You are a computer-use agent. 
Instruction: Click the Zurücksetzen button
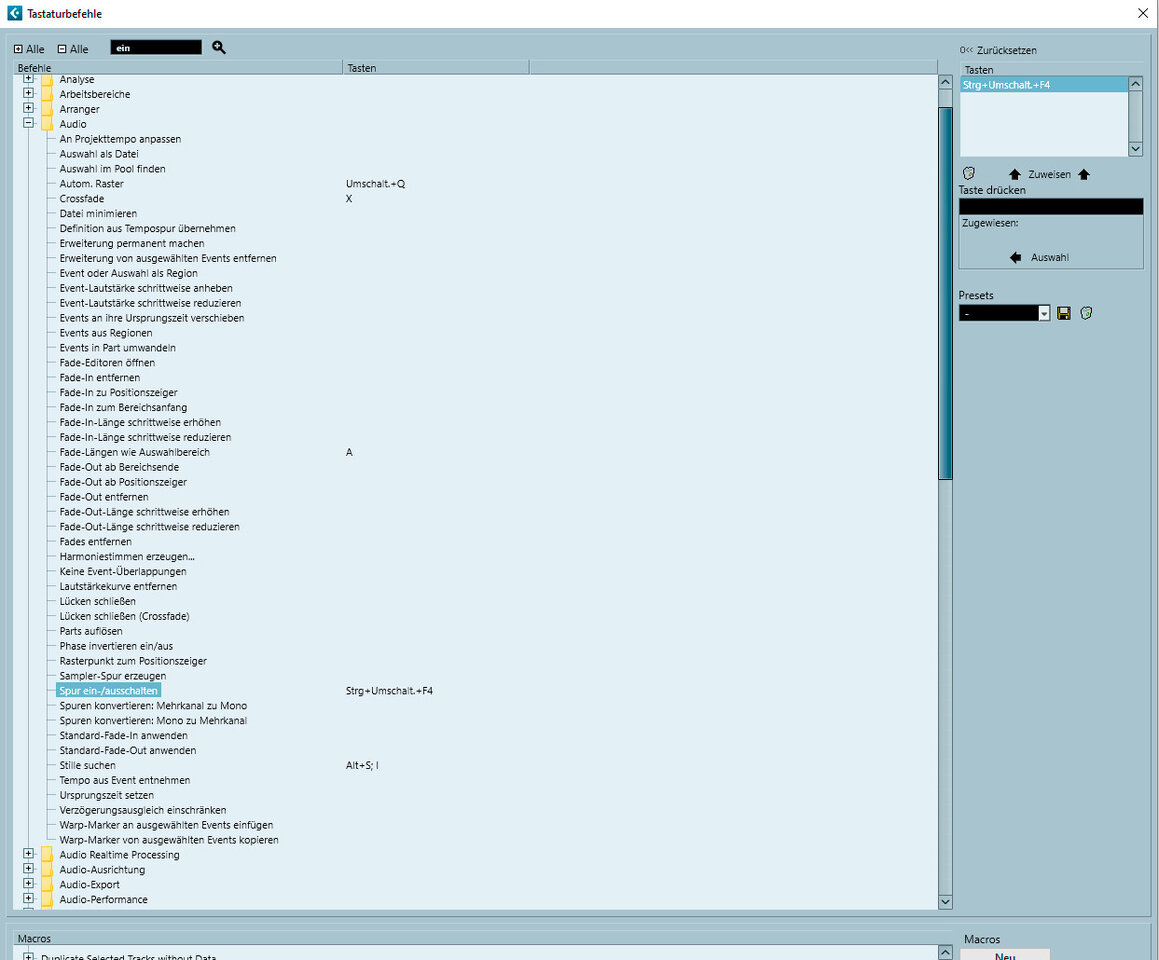[x=998, y=50]
